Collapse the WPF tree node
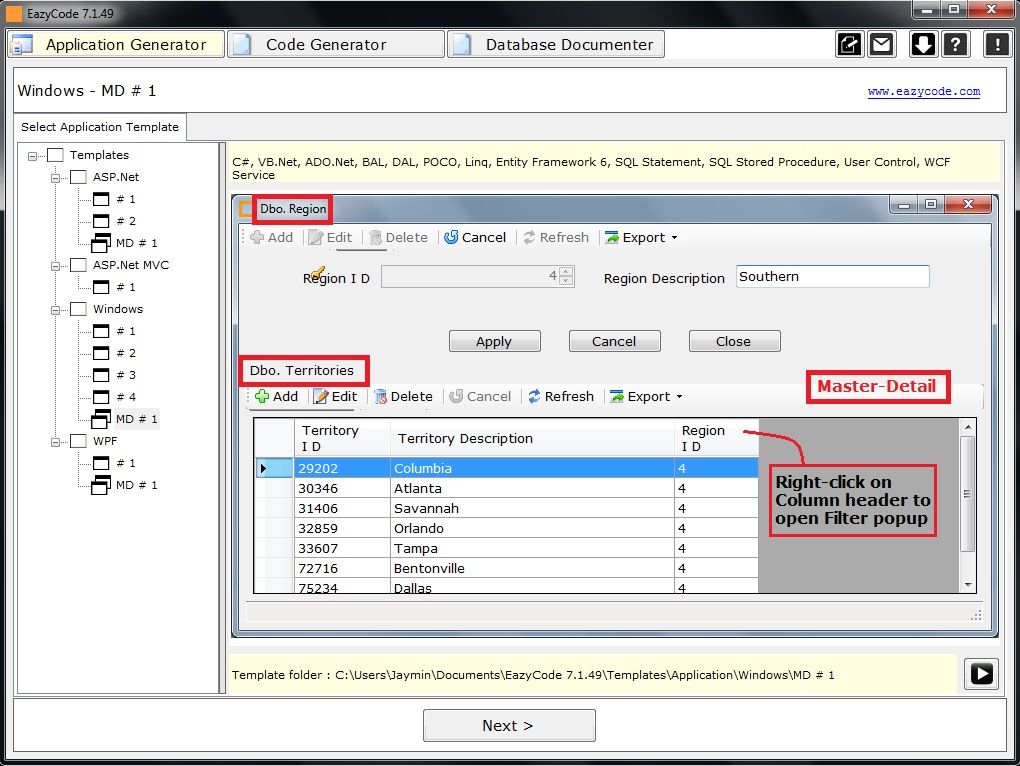The width and height of the screenshot is (1020, 766). (x=56, y=441)
